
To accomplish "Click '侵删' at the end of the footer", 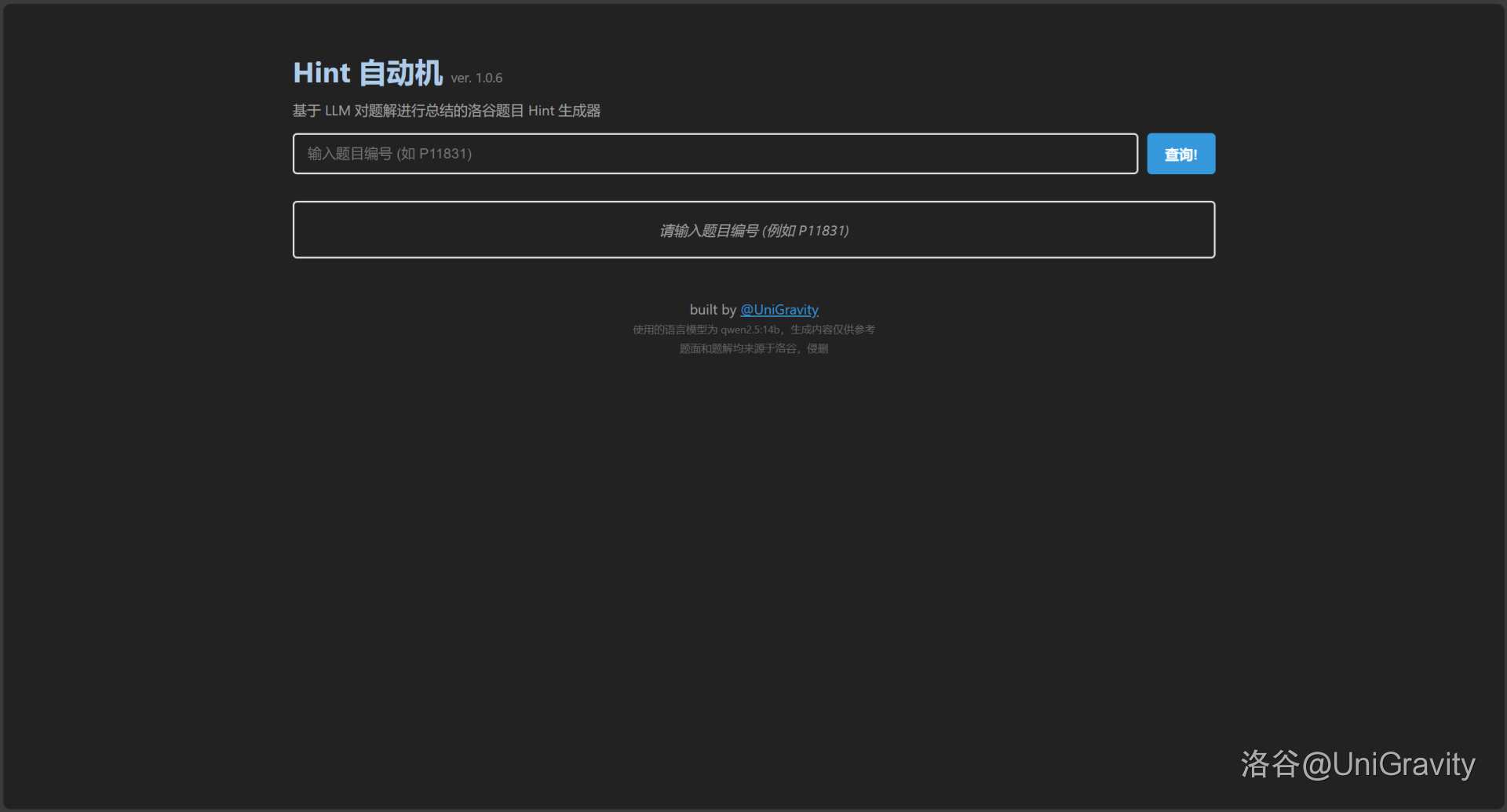I will pyautogui.click(x=817, y=348).
